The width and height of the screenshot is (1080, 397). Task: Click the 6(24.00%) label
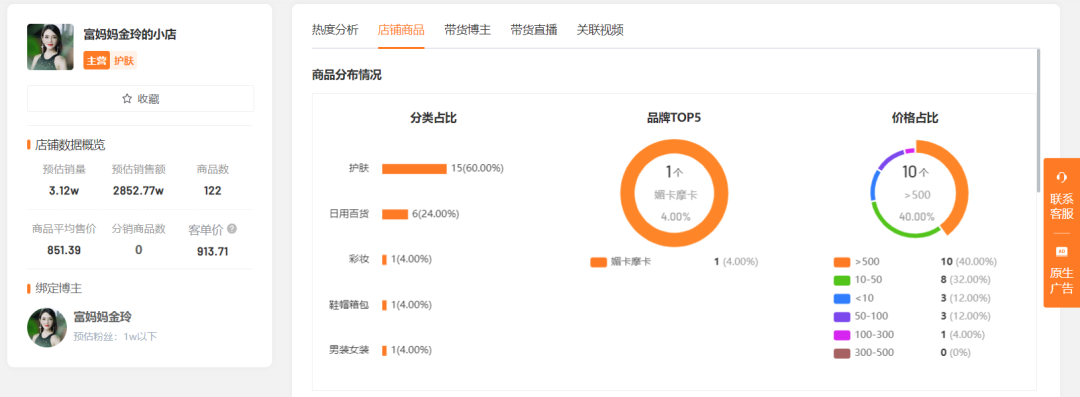pyautogui.click(x=436, y=214)
